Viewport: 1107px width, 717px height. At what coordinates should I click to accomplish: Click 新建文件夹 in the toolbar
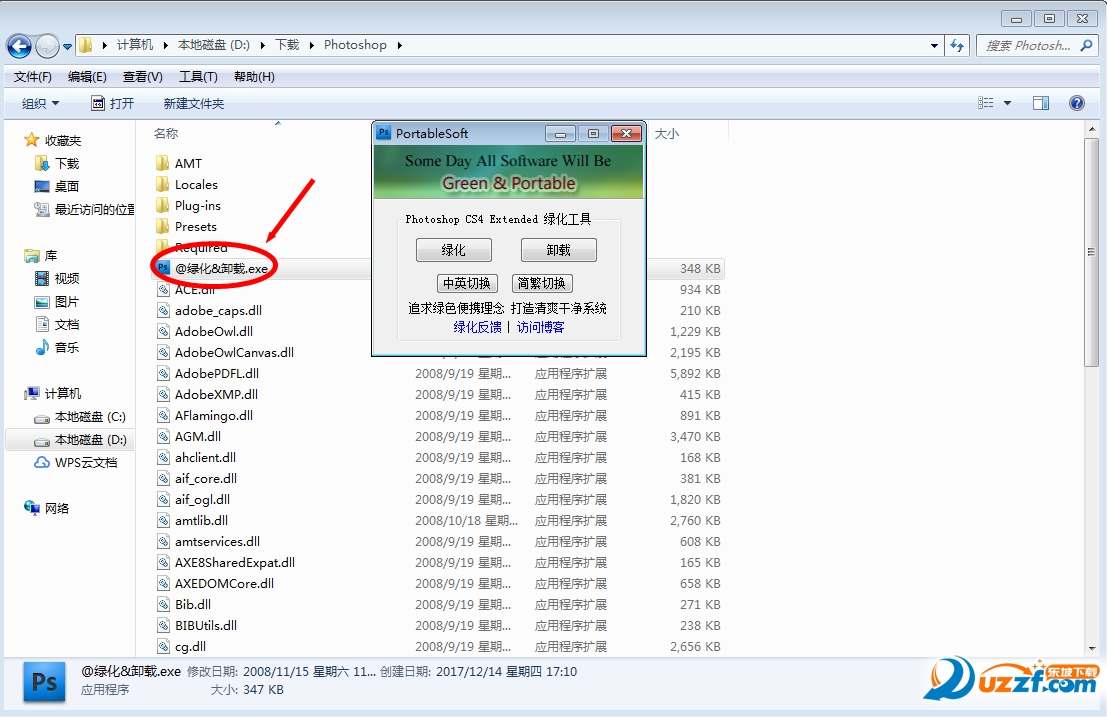(193, 104)
